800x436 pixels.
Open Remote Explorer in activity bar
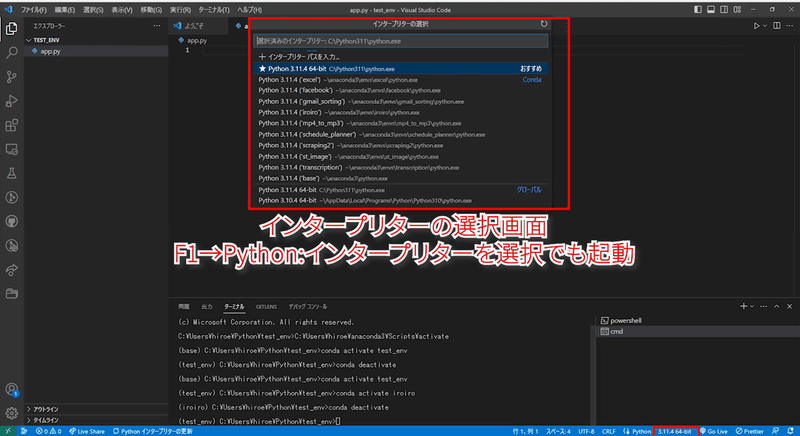(11, 149)
